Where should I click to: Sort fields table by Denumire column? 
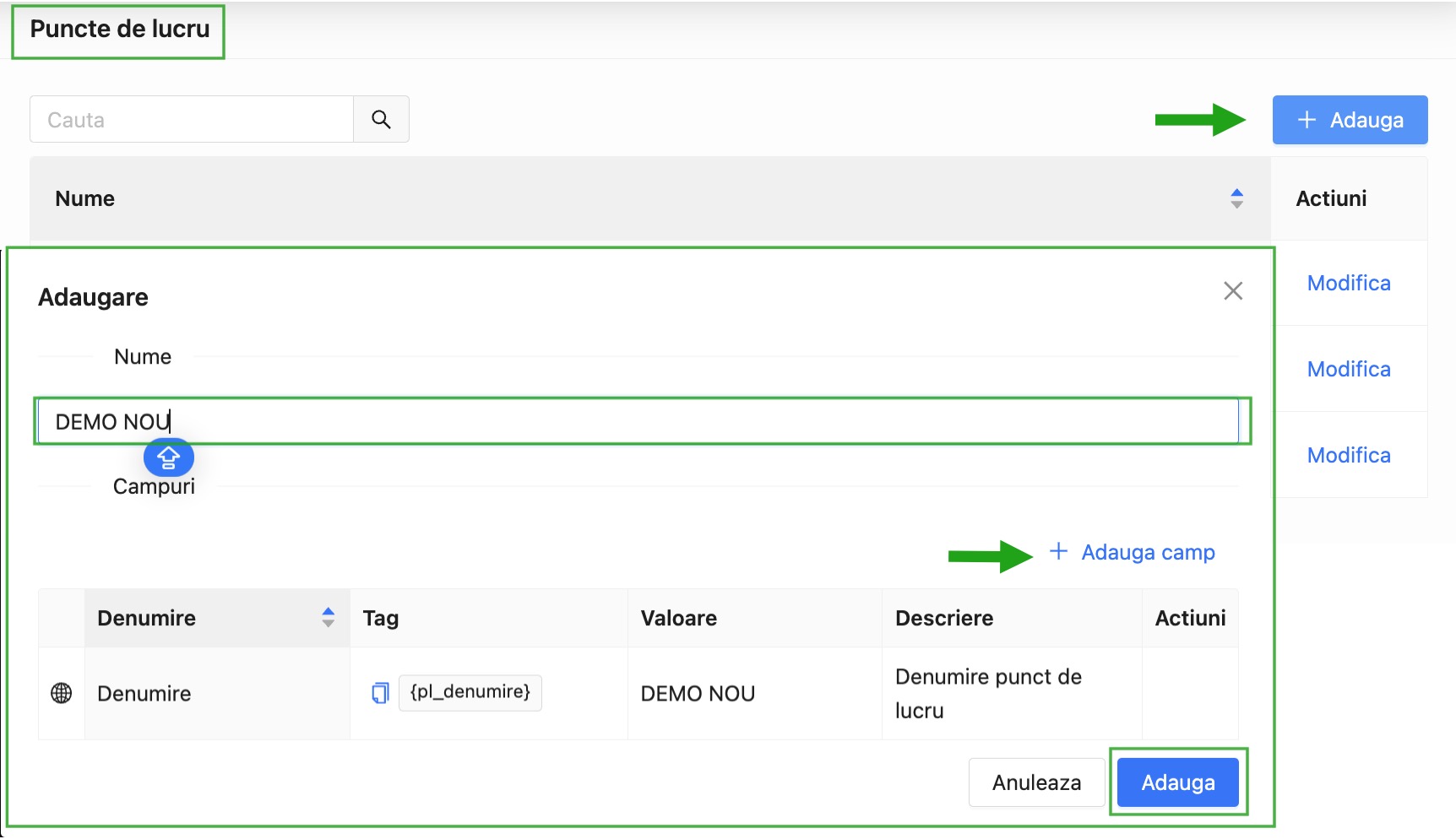coord(328,618)
